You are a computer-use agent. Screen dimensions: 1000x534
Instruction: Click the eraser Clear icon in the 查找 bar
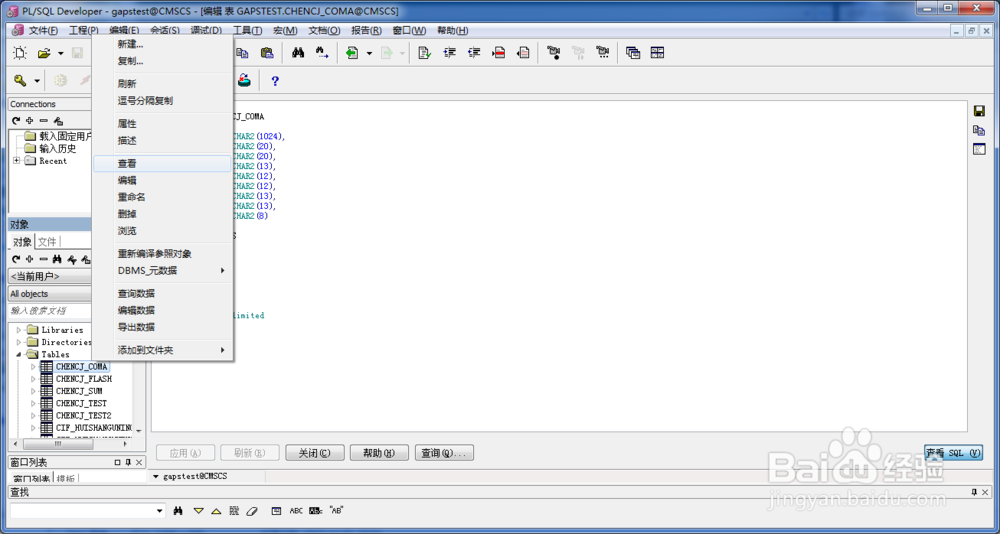pos(252,511)
